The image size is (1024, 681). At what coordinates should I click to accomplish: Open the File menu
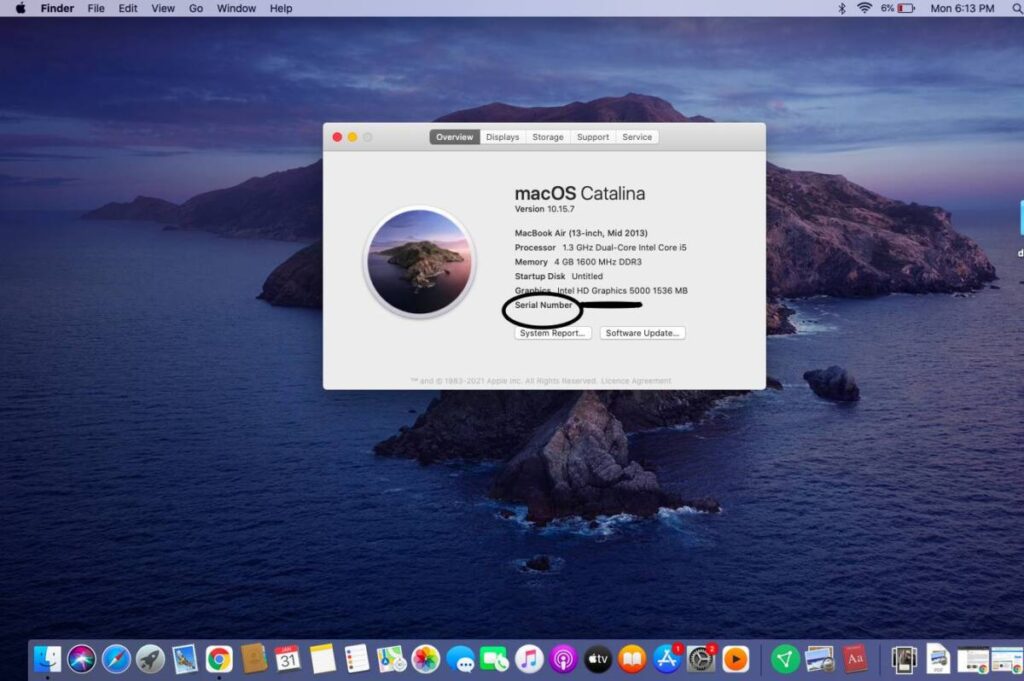coord(96,8)
